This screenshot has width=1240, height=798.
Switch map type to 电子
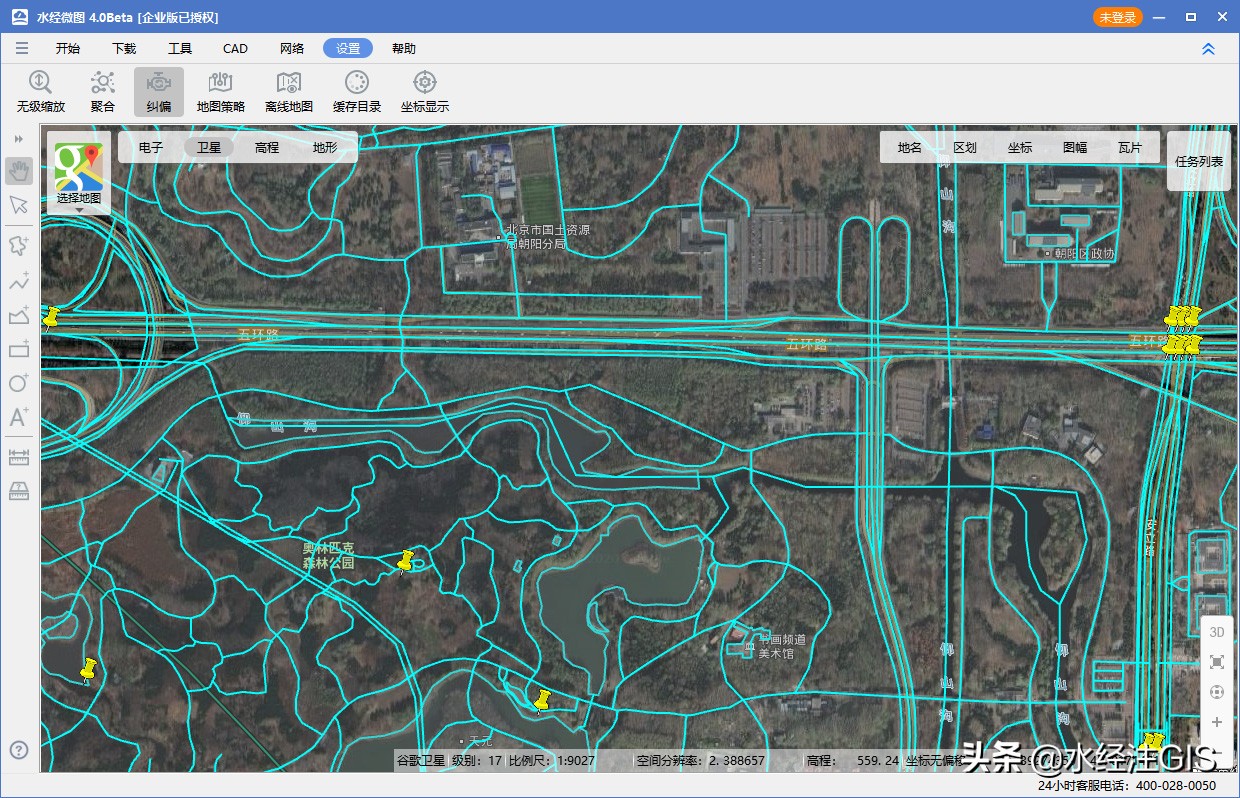click(x=151, y=147)
